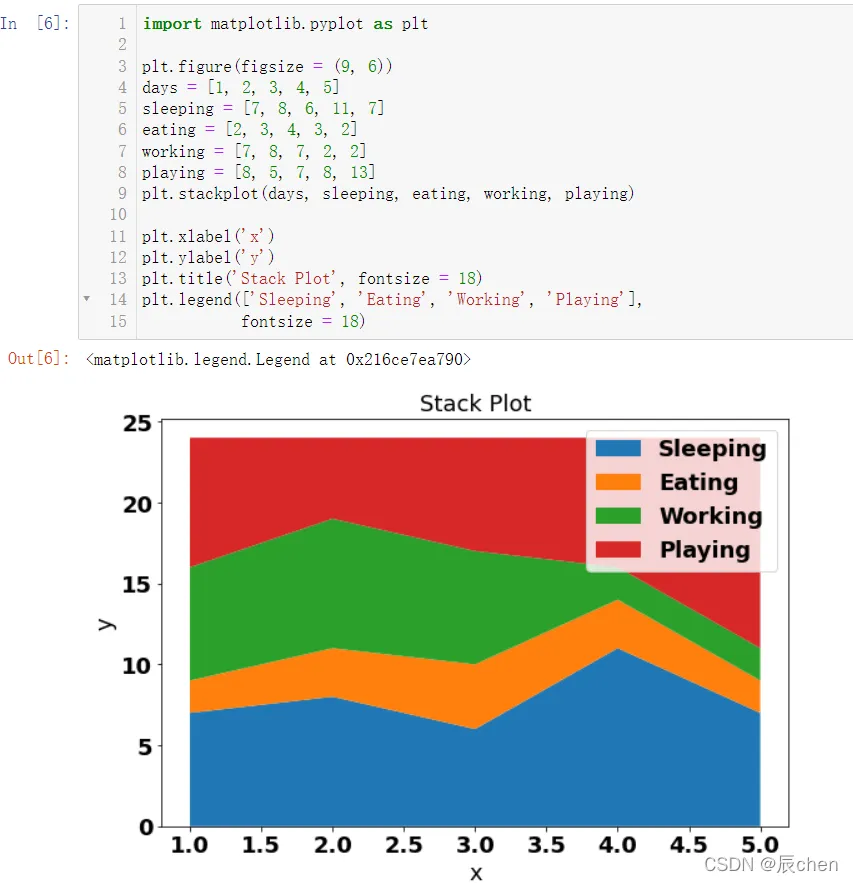This screenshot has width=853, height=883.
Task: Click the y-axis tick label 25
Action: 138,423
